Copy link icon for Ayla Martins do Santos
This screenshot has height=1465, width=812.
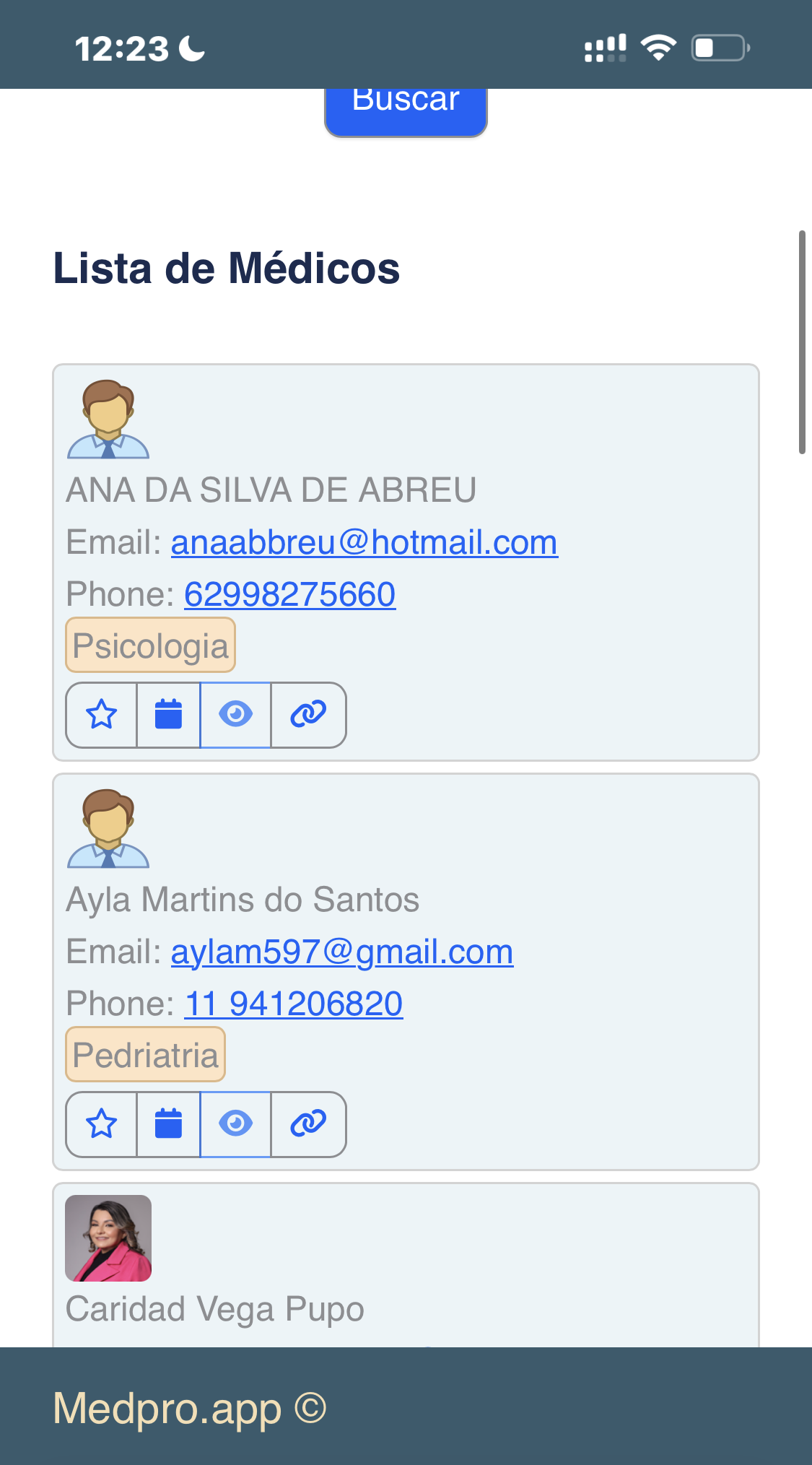[308, 1124]
